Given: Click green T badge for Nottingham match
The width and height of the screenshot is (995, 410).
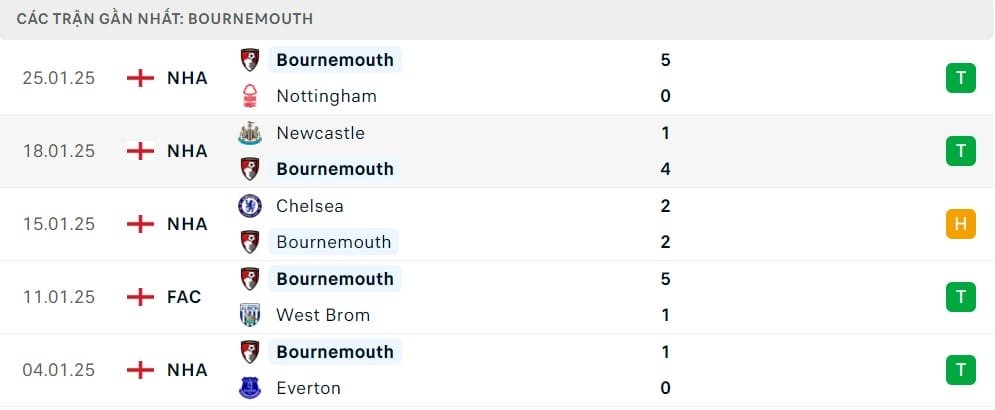Looking at the screenshot, I should (961, 77).
